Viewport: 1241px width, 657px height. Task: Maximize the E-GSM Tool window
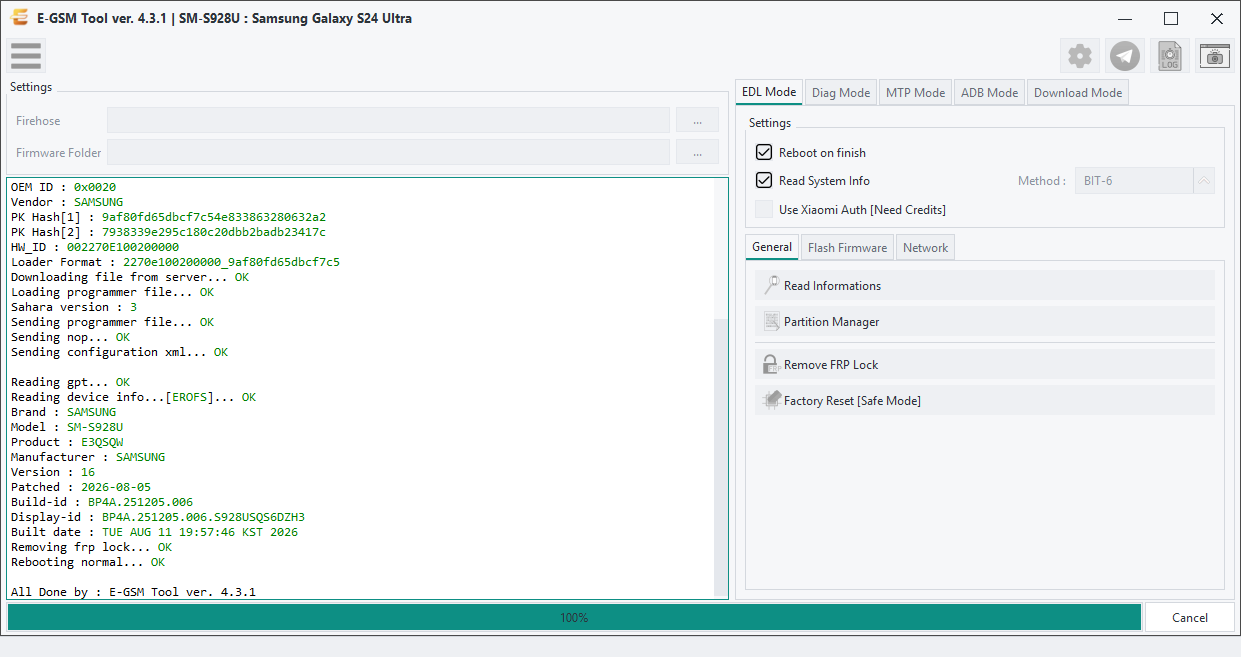coord(1171,18)
